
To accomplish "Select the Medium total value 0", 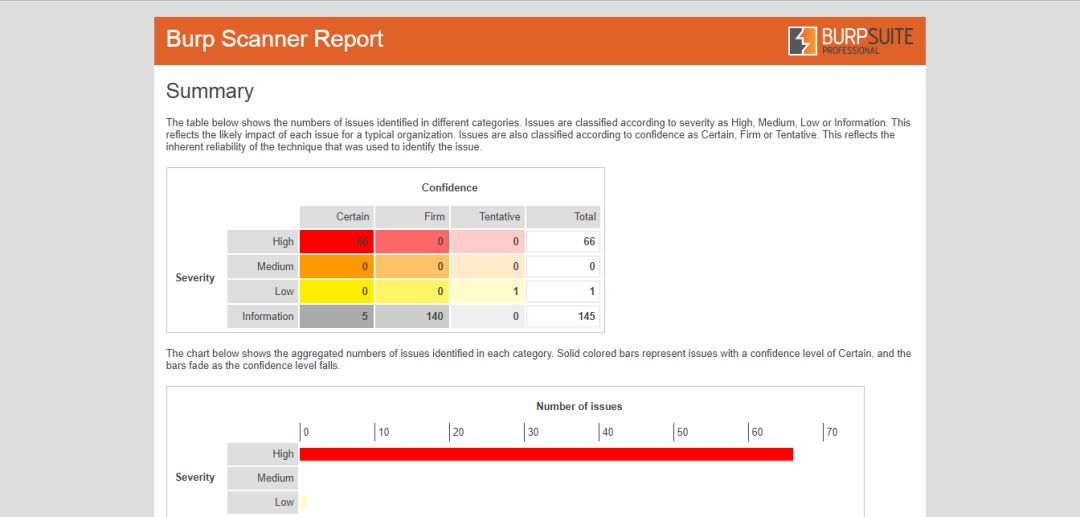I will coord(563,266).
